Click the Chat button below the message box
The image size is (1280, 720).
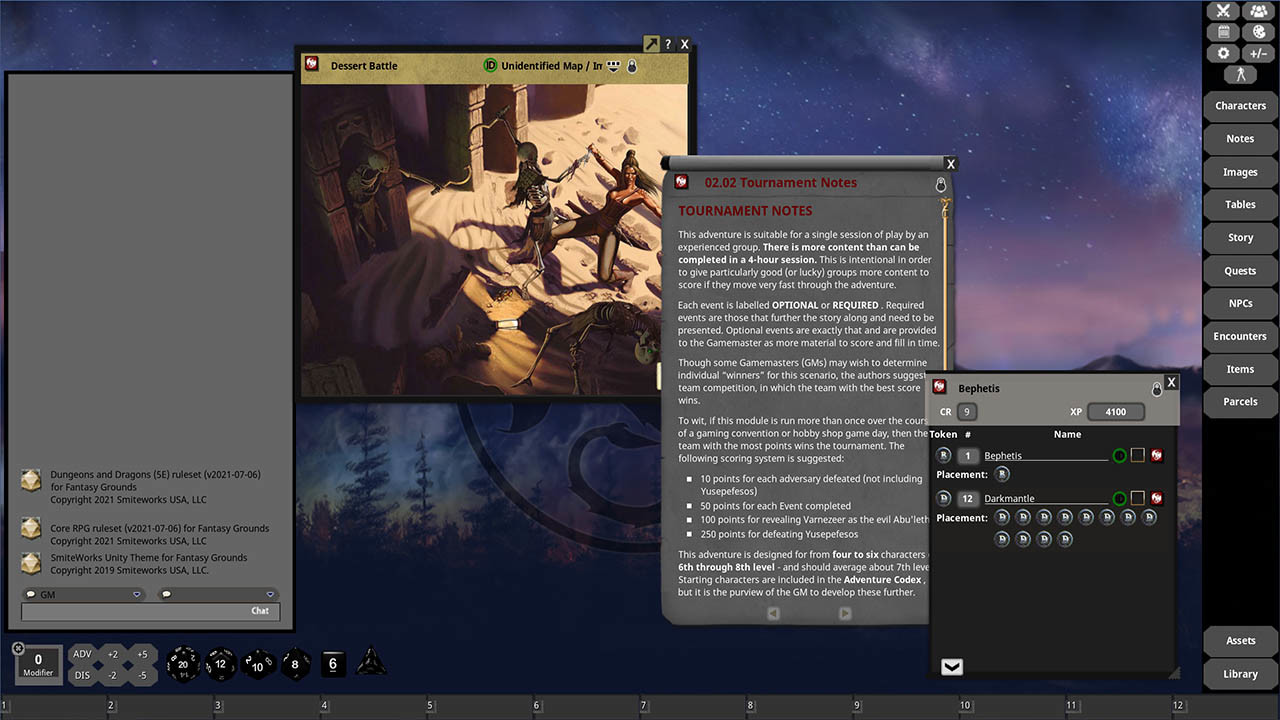coord(260,610)
